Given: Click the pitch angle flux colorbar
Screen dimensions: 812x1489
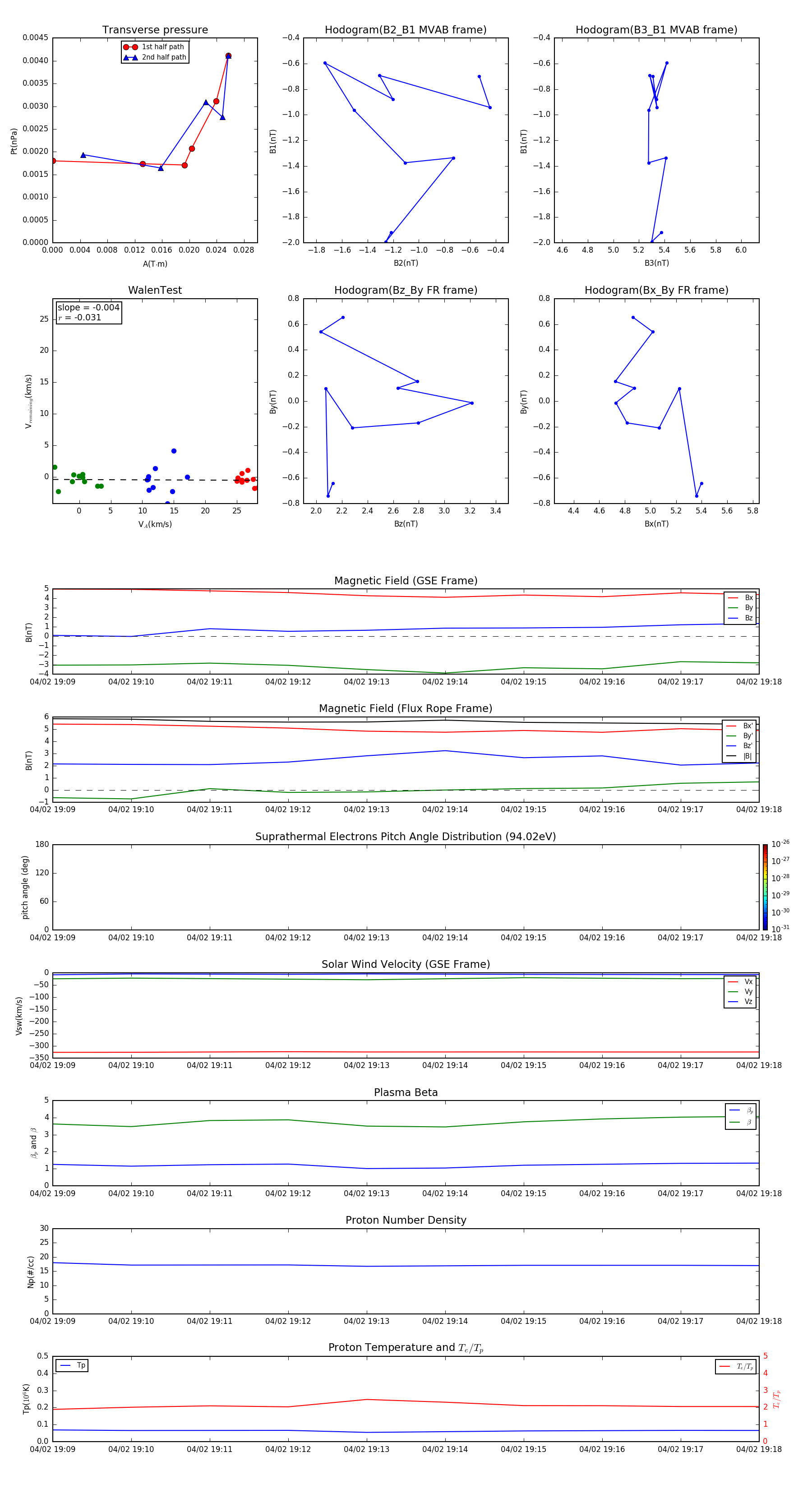Looking at the screenshot, I should (765, 887).
